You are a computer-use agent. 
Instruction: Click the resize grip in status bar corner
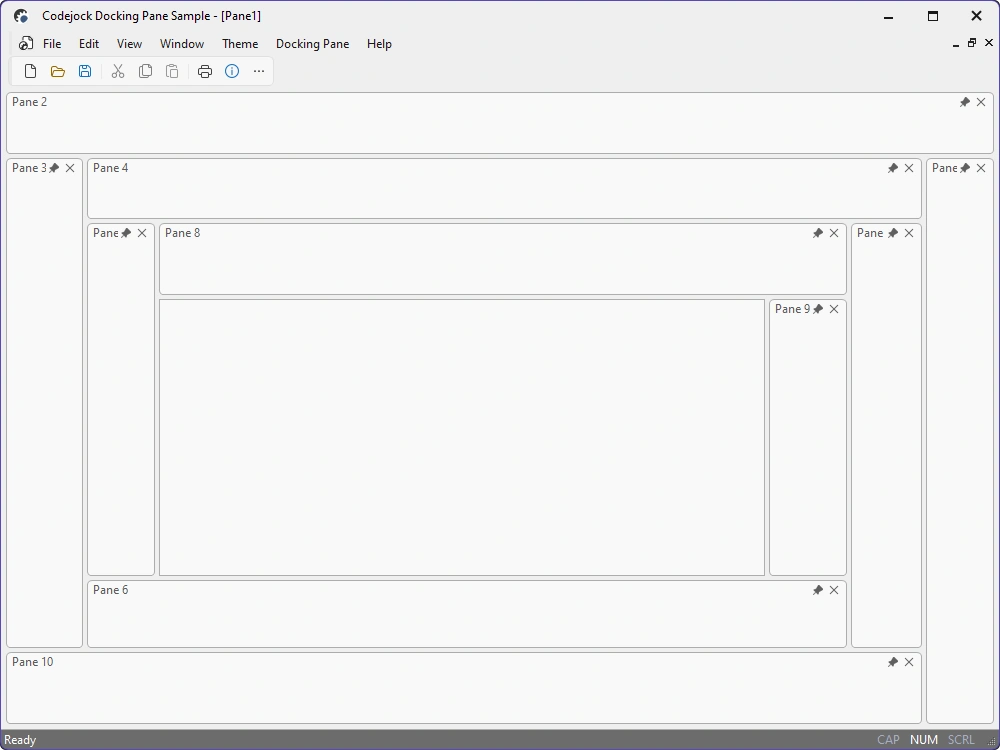992,741
